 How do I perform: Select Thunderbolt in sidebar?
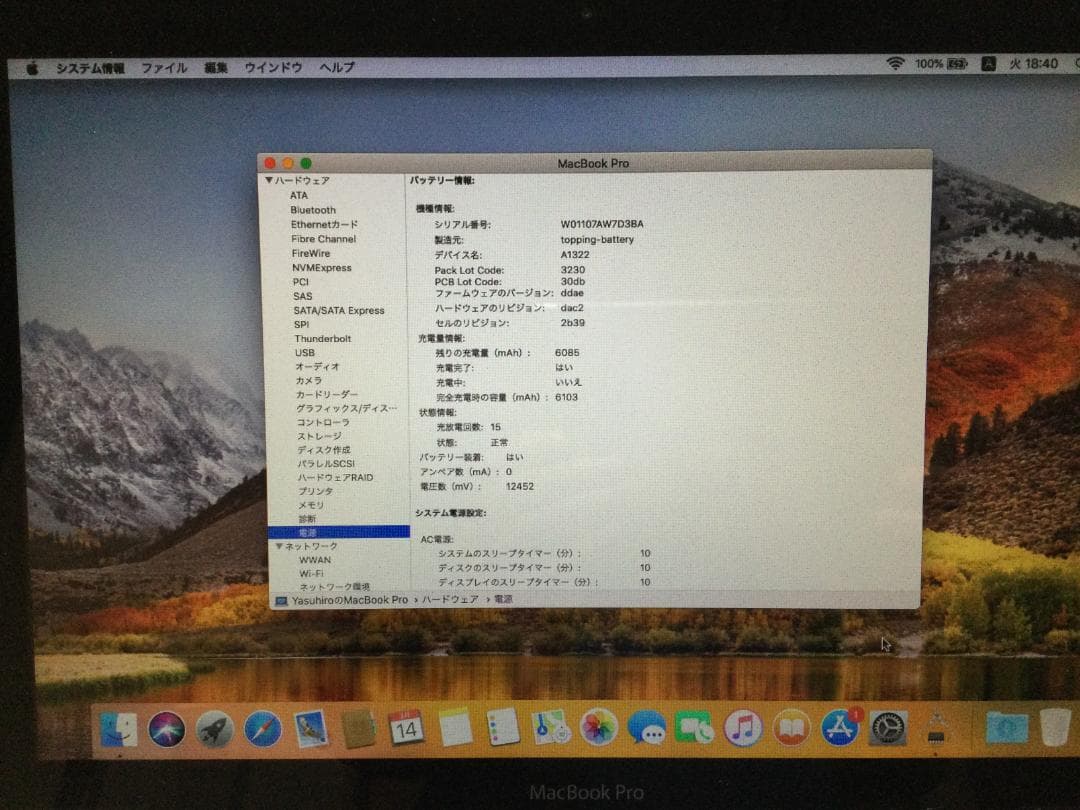tap(322, 339)
